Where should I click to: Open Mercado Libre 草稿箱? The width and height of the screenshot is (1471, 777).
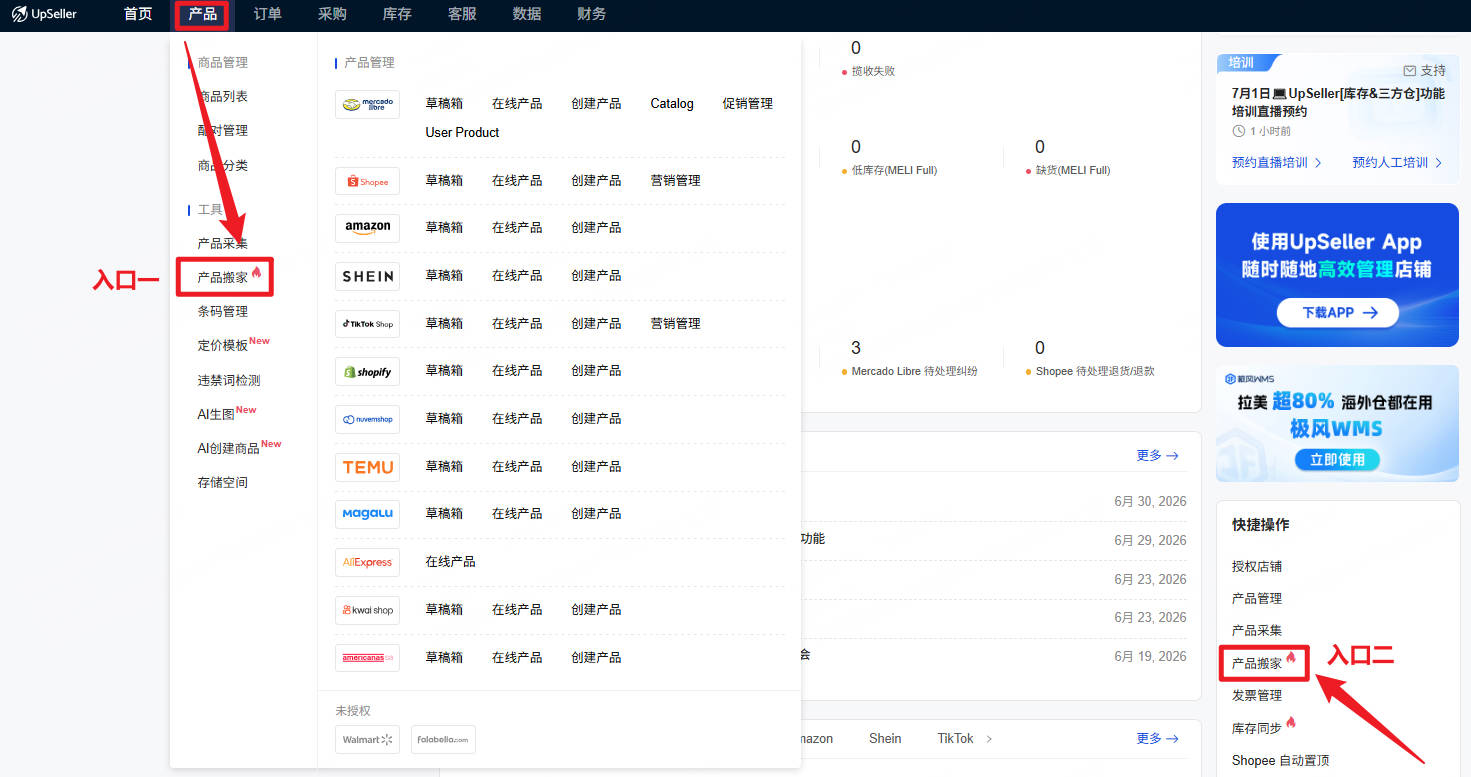point(444,103)
